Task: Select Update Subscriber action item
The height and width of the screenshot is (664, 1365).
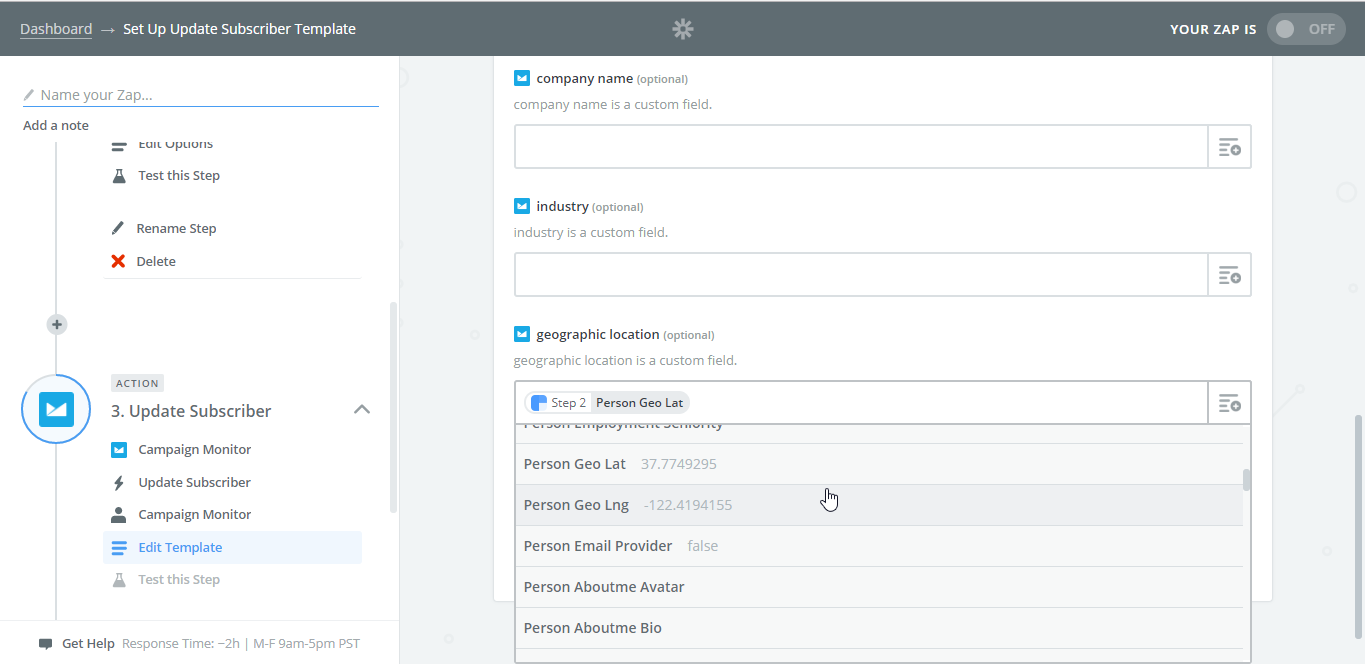Action: tap(194, 482)
